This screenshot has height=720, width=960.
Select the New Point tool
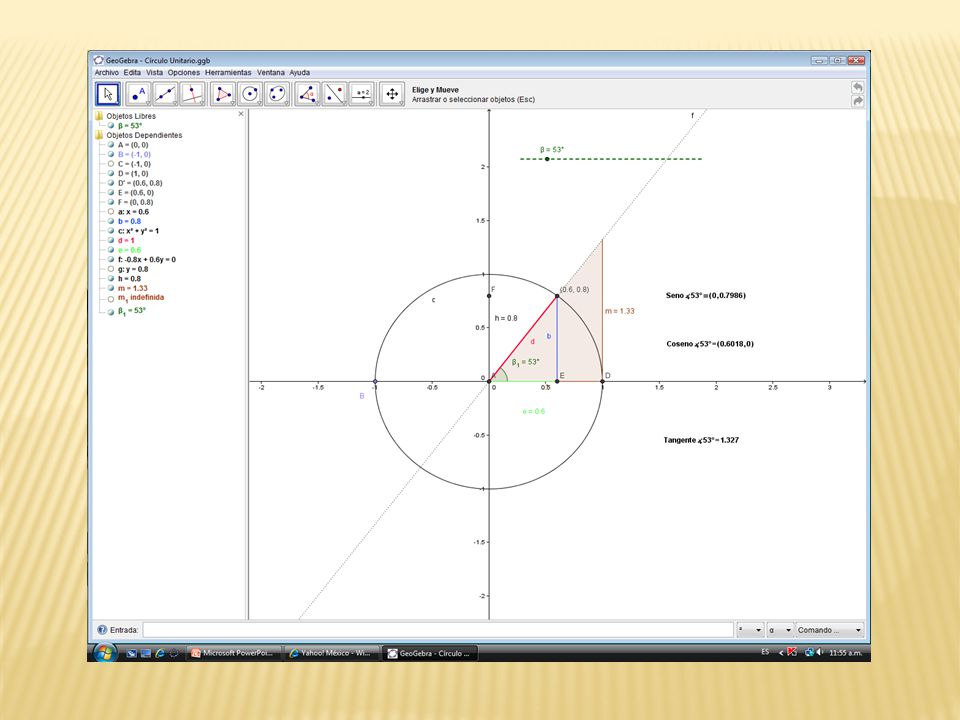tap(138, 94)
